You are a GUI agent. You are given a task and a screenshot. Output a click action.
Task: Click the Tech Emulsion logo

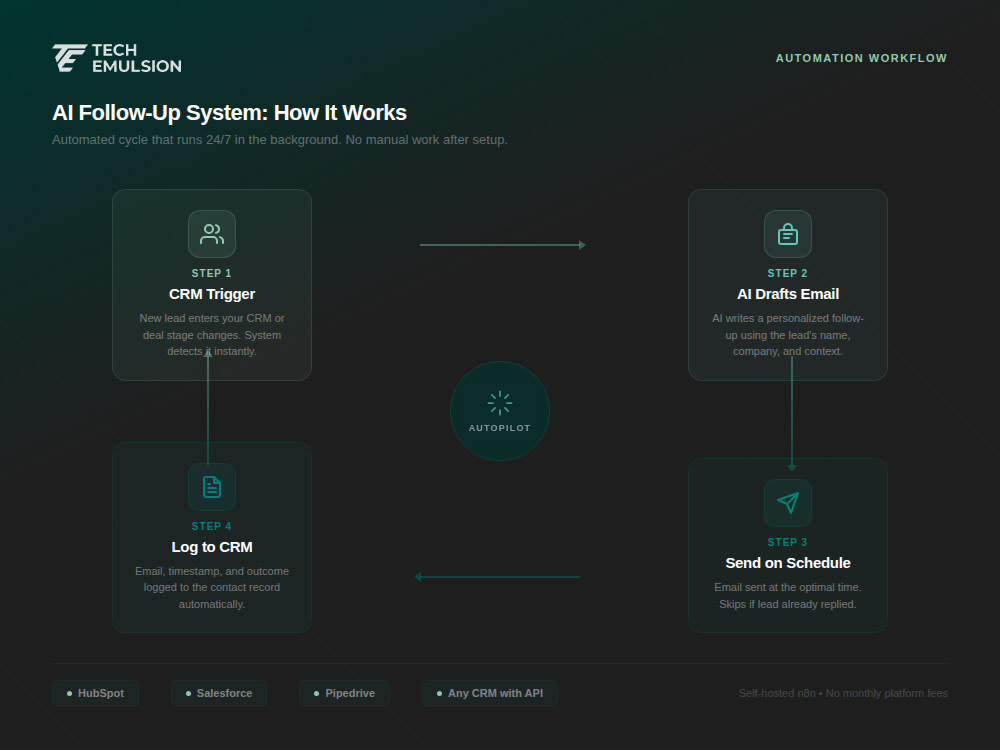117,58
